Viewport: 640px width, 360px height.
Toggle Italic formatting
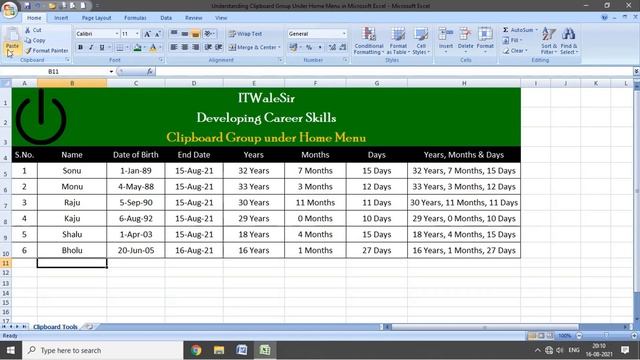(x=91, y=47)
